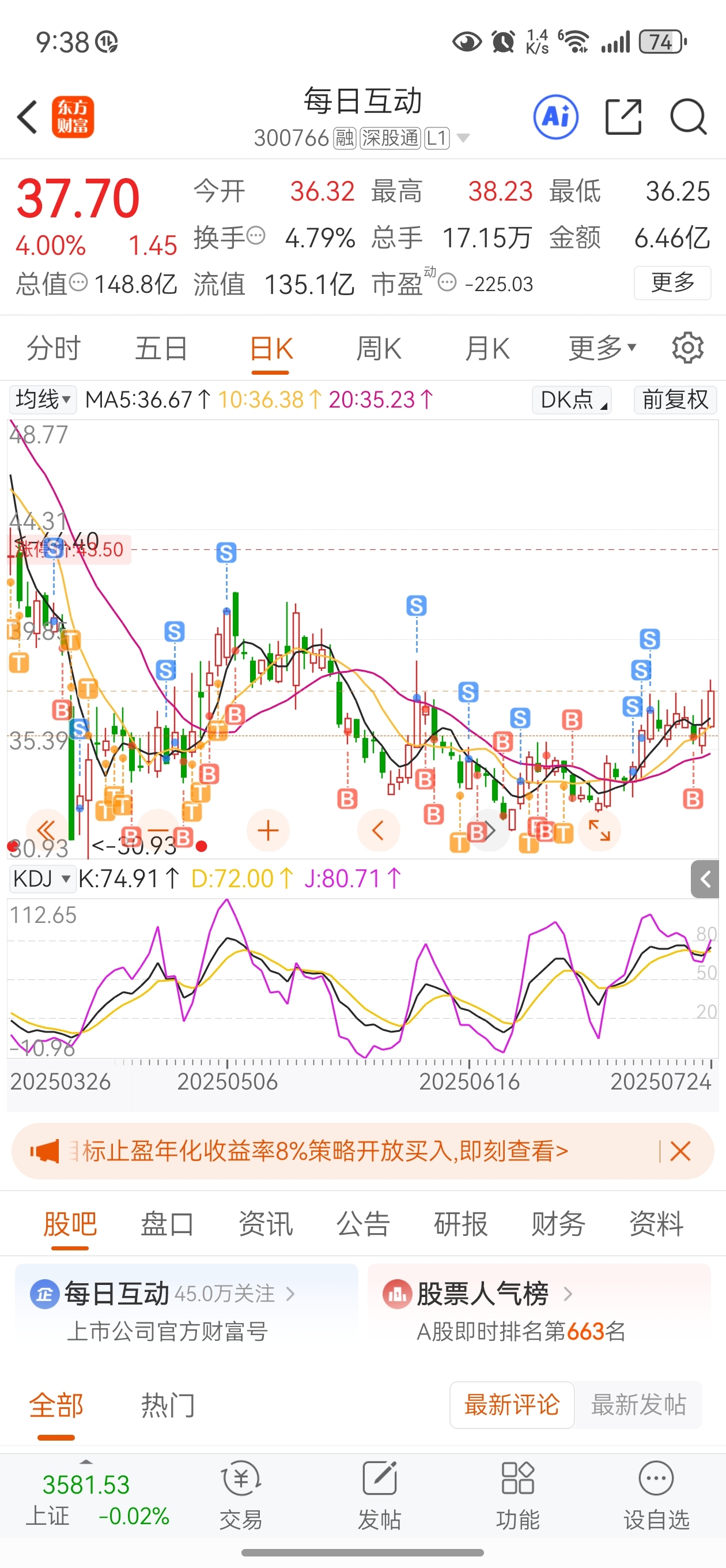
Task: Open 股票人气榜 ranking chevron
Action: pyautogui.click(x=567, y=1294)
